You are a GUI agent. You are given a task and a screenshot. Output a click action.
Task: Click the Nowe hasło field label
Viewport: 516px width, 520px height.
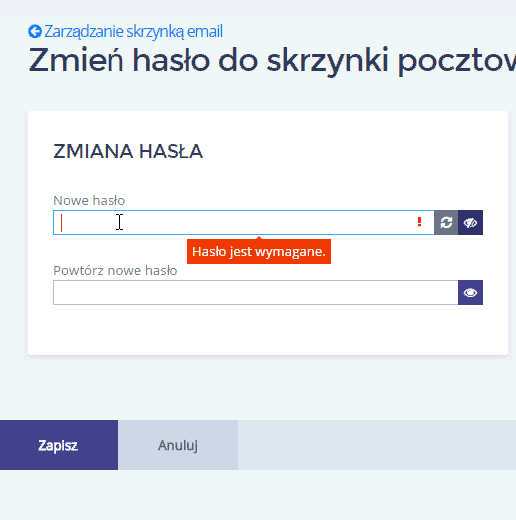point(89,201)
